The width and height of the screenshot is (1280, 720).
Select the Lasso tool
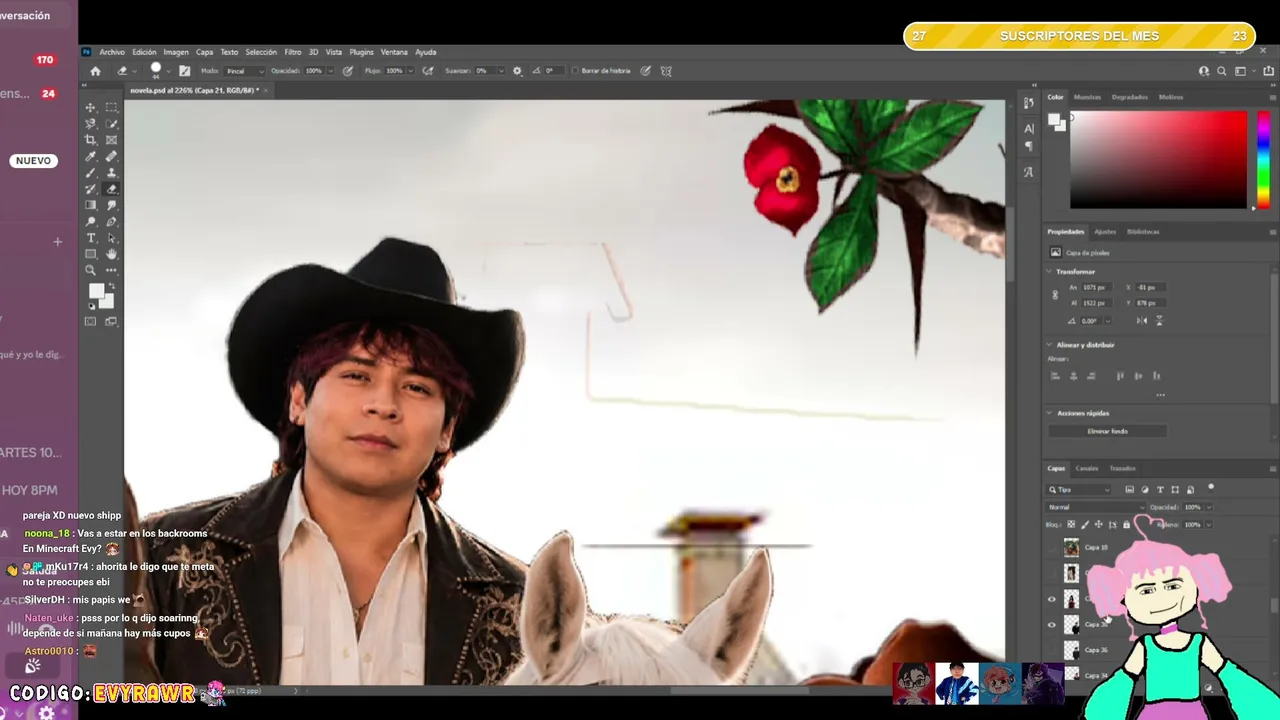tap(91, 123)
